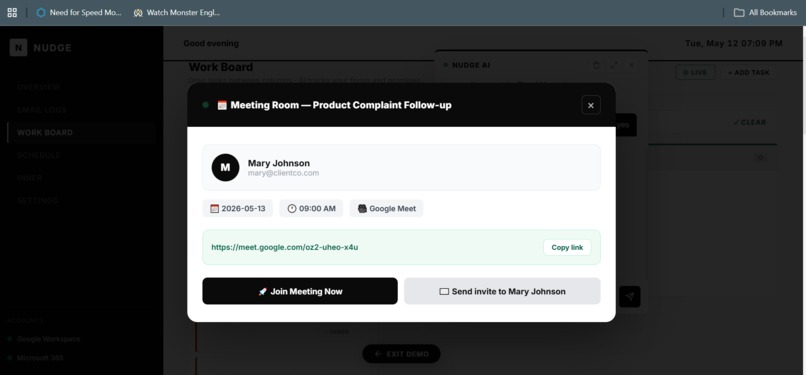This screenshot has height=375, width=806.
Task: Open Watch Monster English bookmark
Action: pyautogui.click(x=177, y=12)
